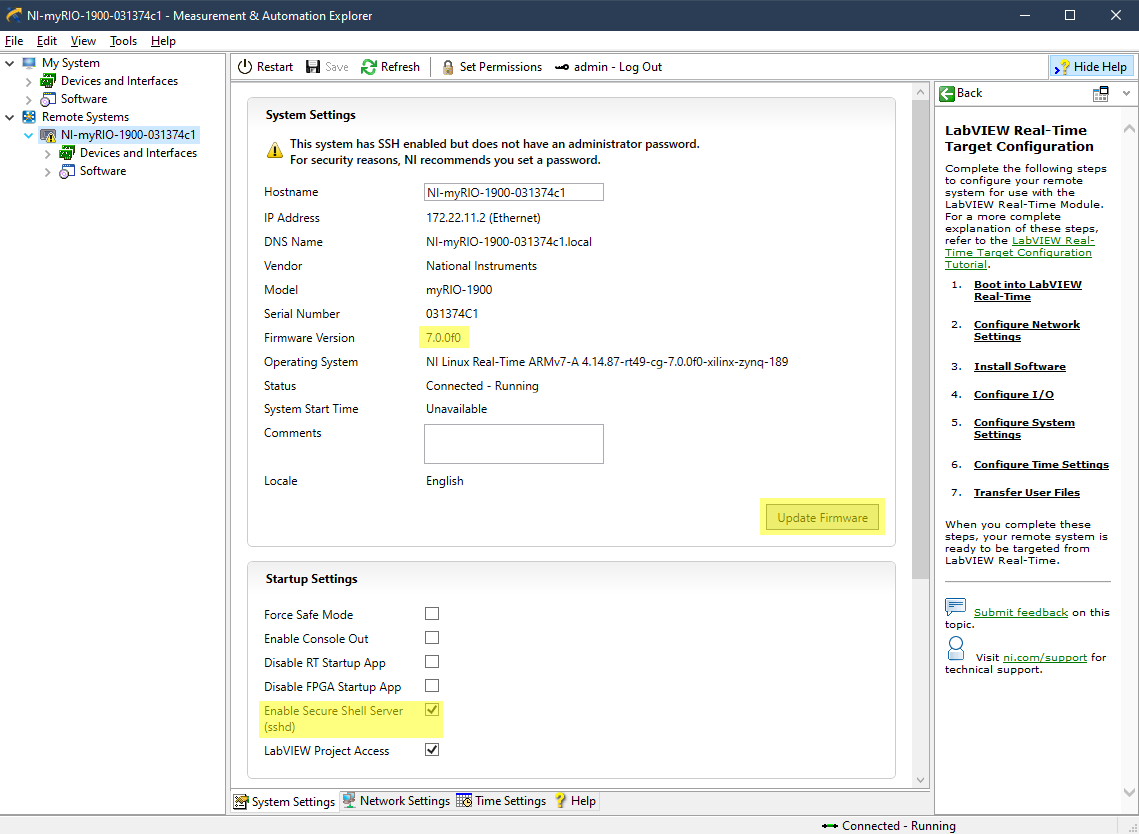Click the Remote Systems network icon
The height and width of the screenshot is (834, 1139).
(x=29, y=117)
